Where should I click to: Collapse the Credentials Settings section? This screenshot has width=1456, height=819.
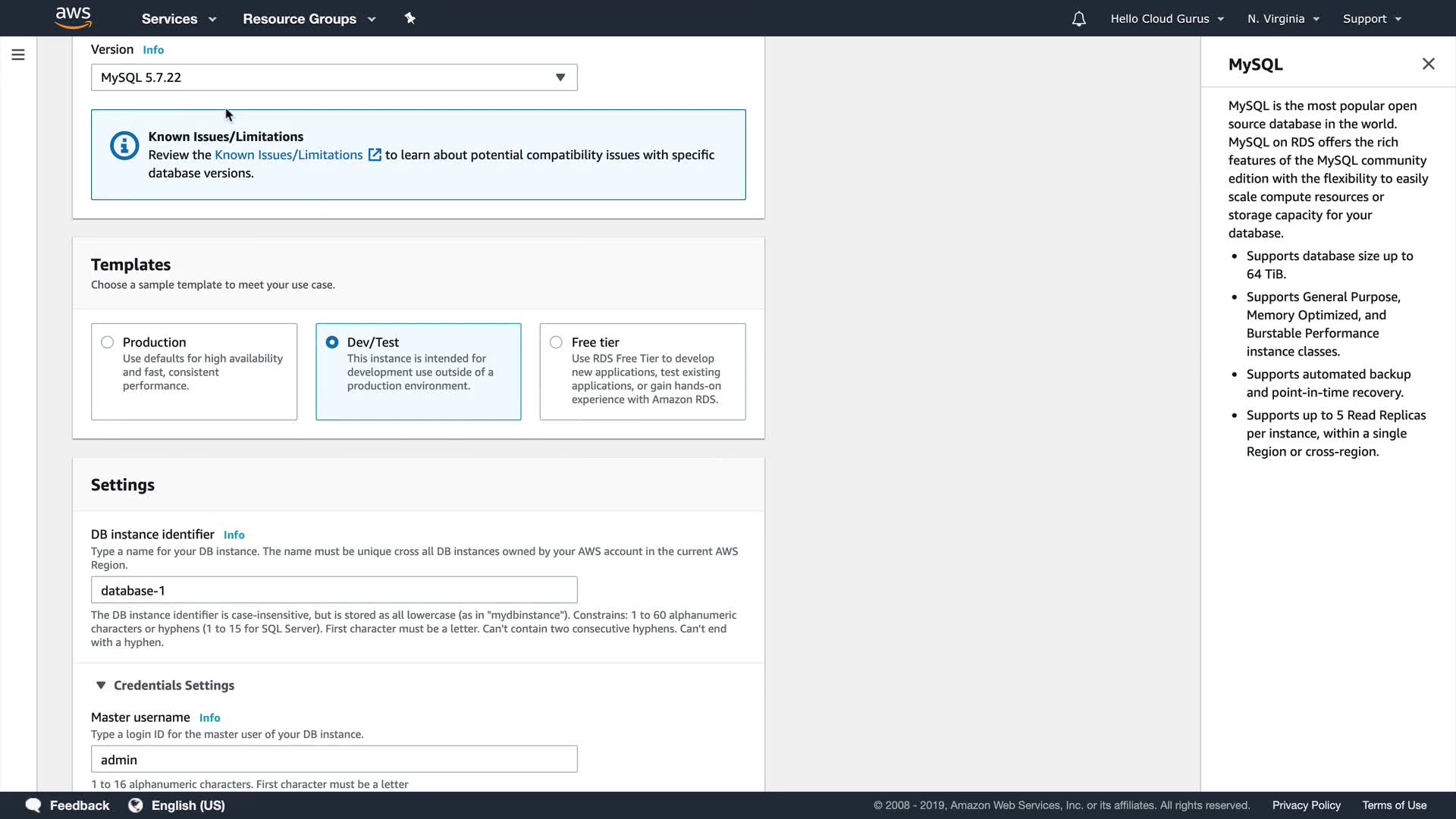click(x=101, y=686)
